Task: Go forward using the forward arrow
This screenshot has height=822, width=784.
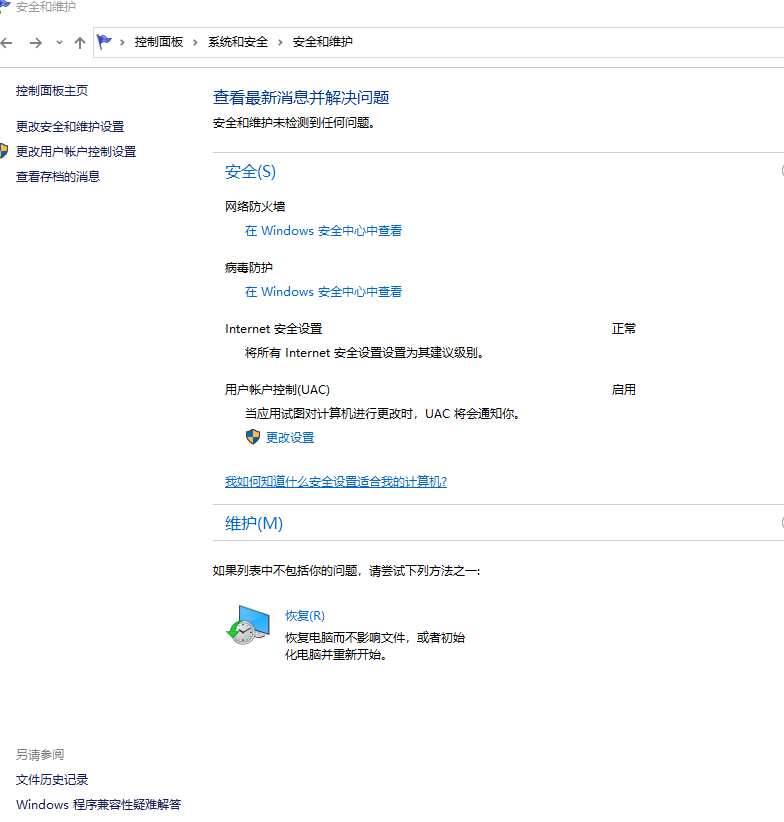Action: 36,42
